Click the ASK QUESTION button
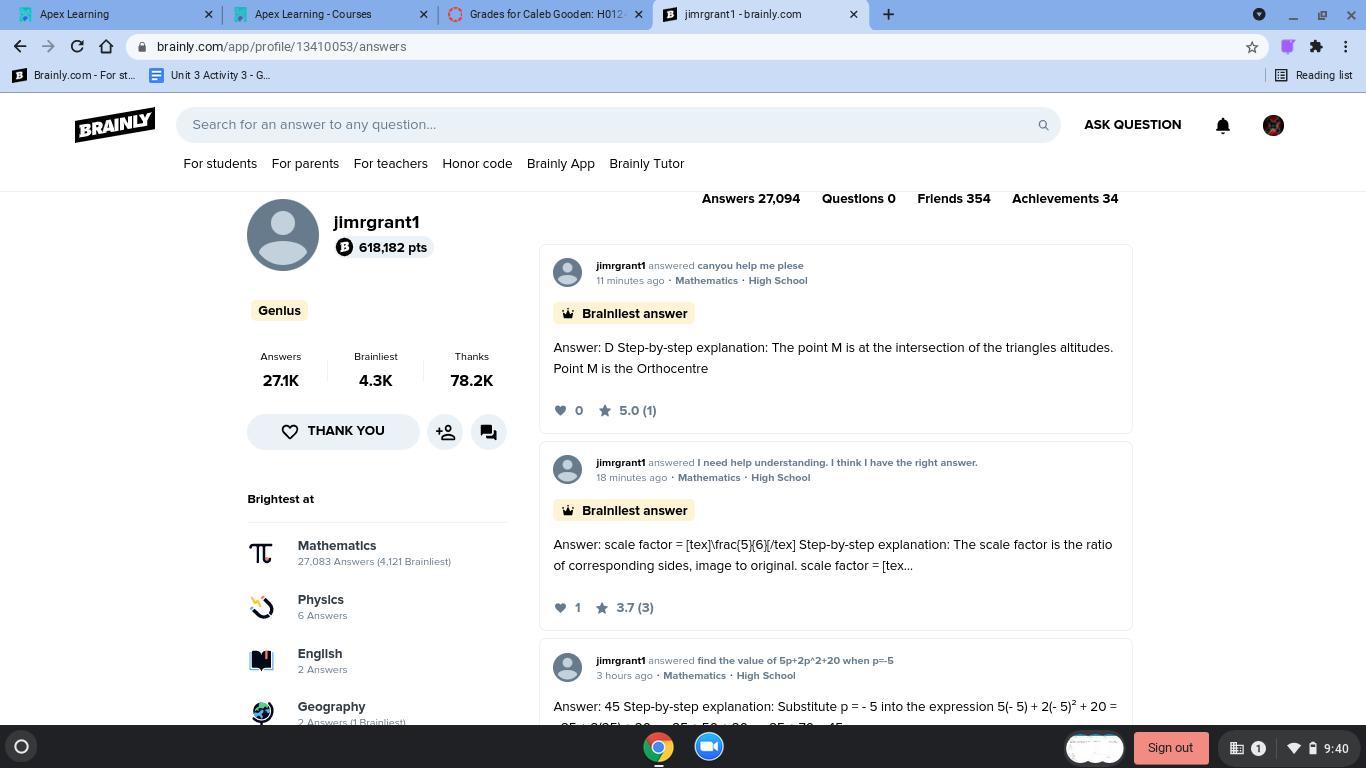 1132,125
